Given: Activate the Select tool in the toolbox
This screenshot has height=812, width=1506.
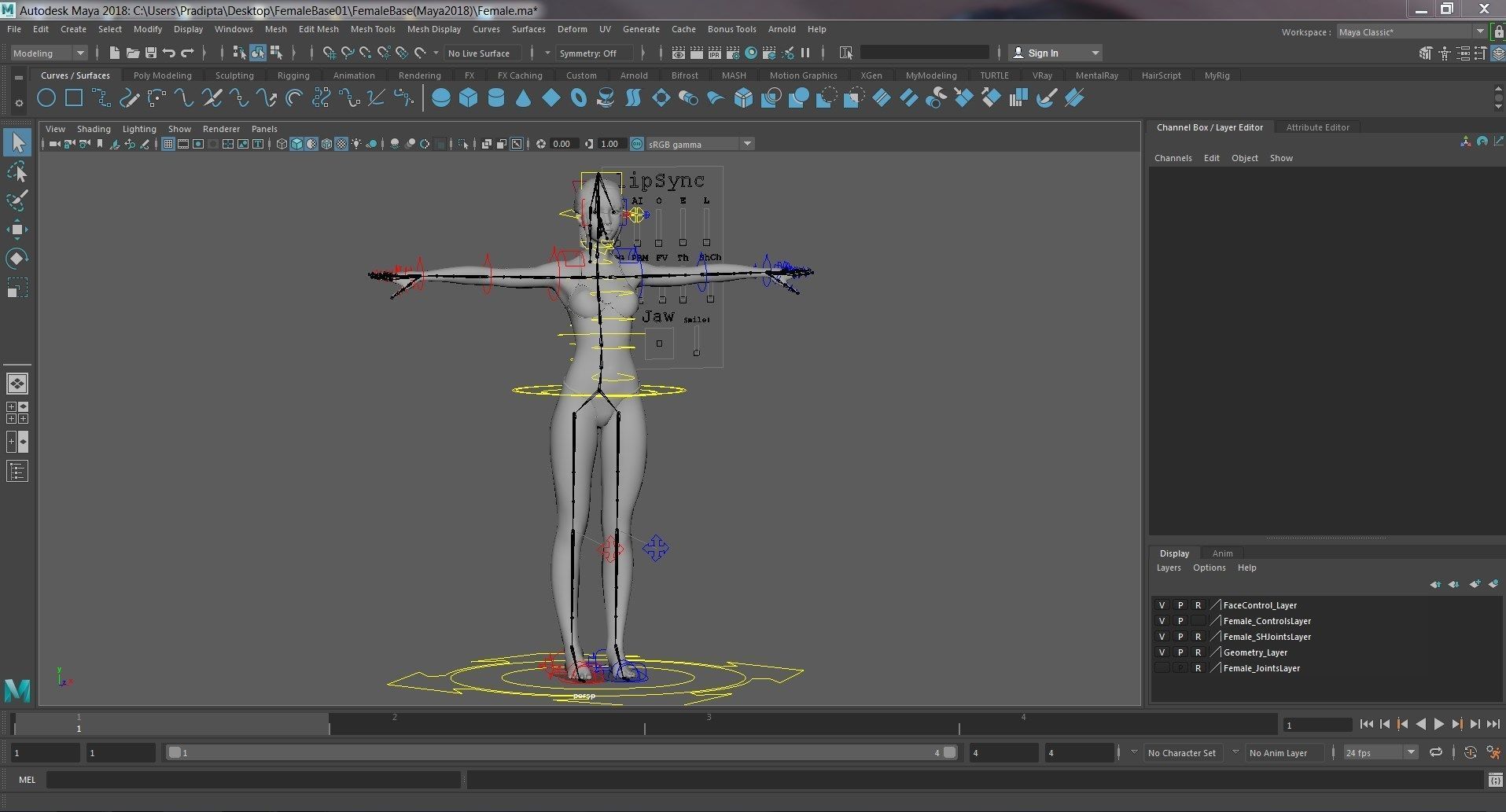Looking at the screenshot, I should [17, 142].
